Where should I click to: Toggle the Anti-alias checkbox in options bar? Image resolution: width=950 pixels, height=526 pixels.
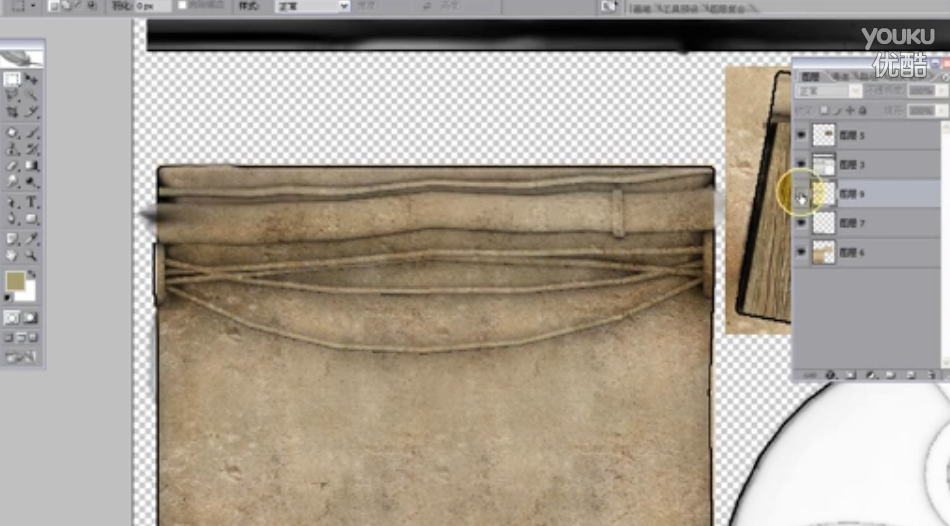coord(182,5)
